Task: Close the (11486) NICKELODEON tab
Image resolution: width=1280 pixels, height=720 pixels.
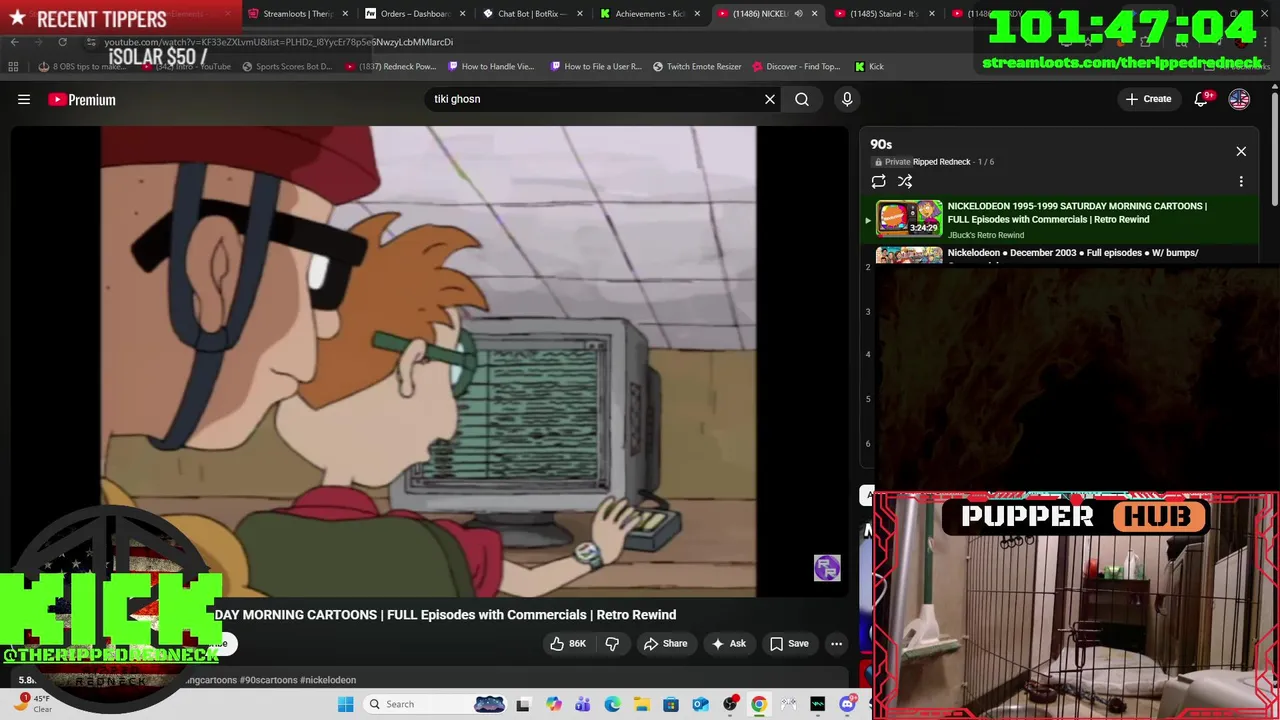Action: 815,14
